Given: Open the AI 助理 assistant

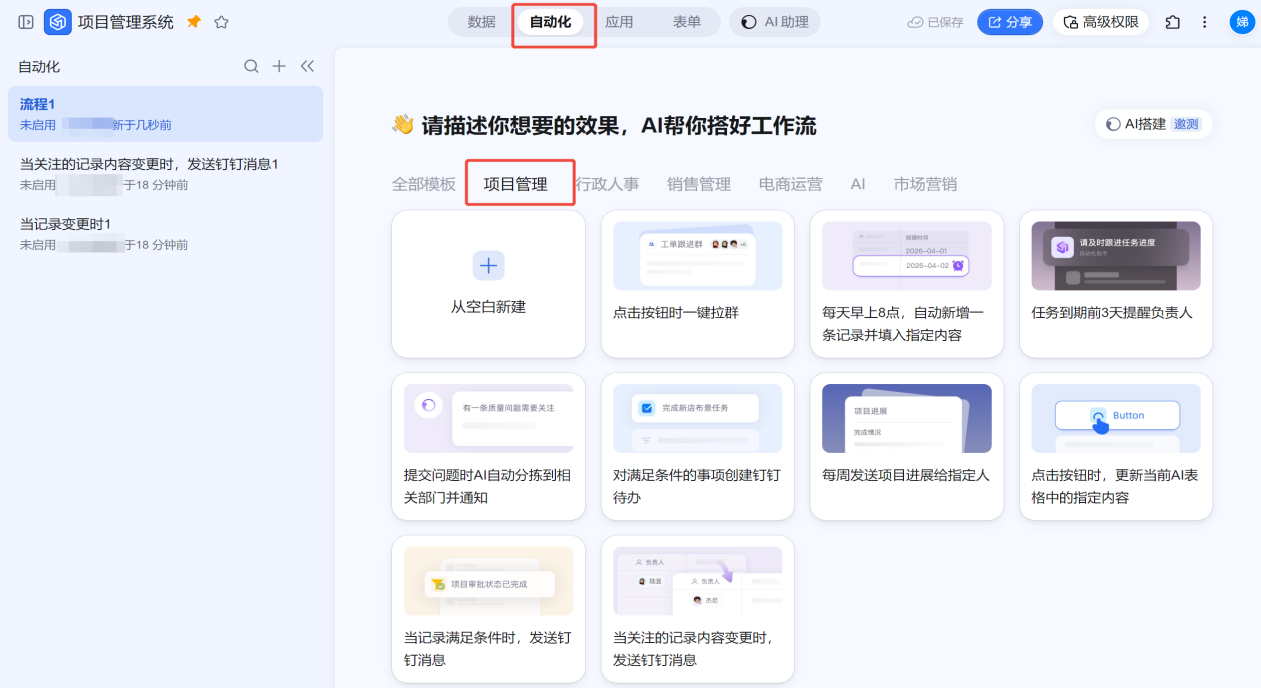Looking at the screenshot, I should point(775,22).
